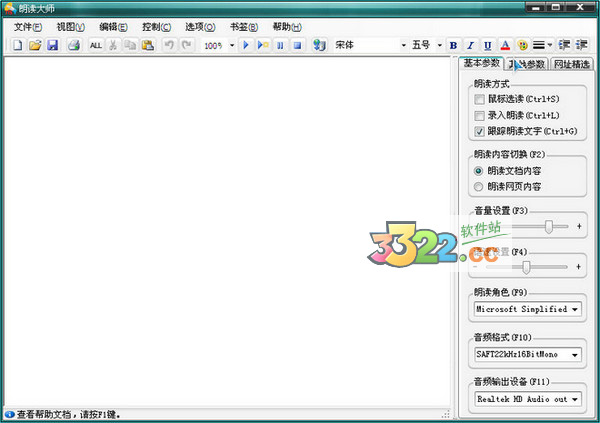Enable 录入朗读 checkbox
600x423 pixels.
pyautogui.click(x=480, y=115)
